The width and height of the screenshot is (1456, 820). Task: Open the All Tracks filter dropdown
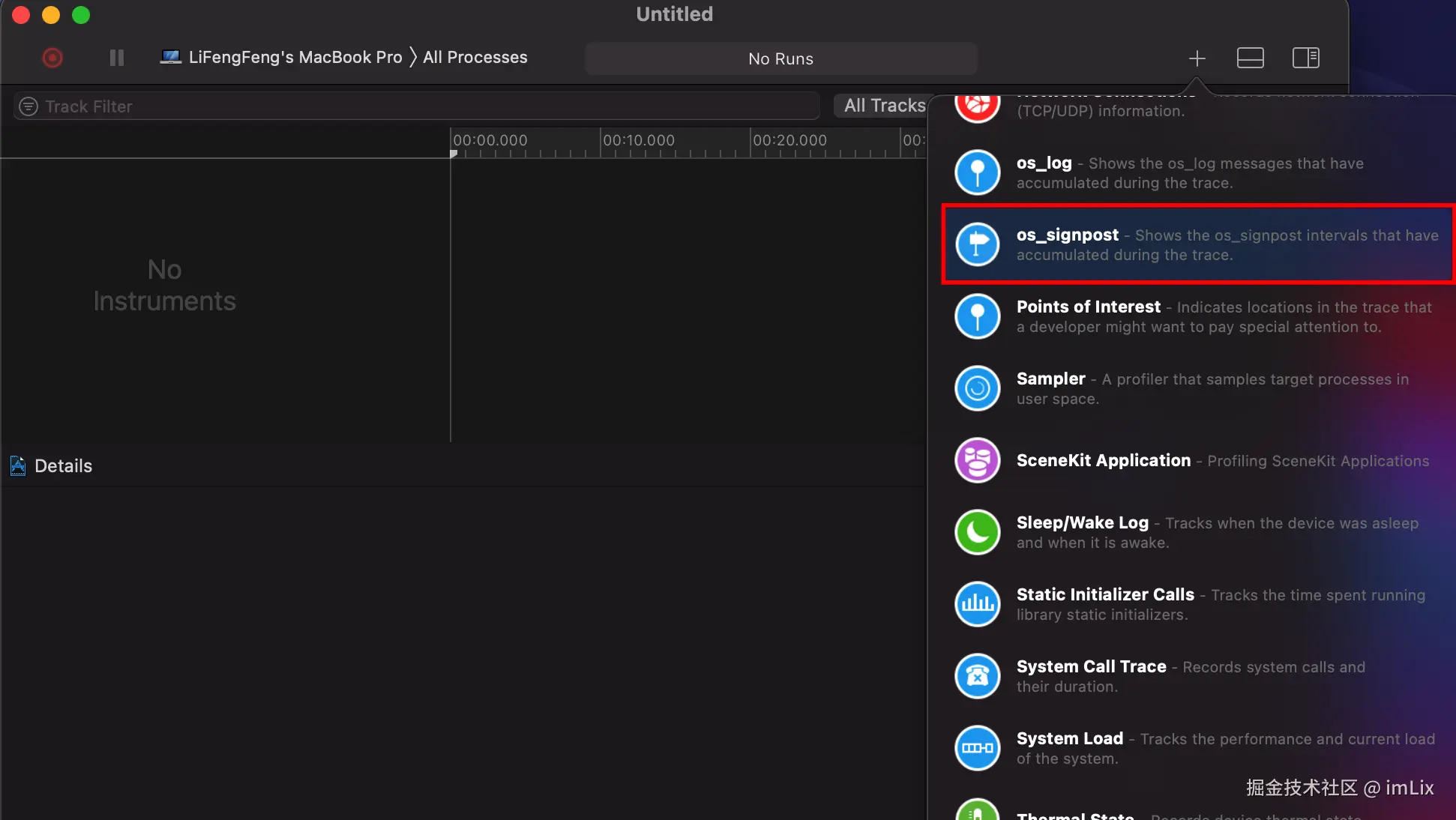click(x=883, y=106)
